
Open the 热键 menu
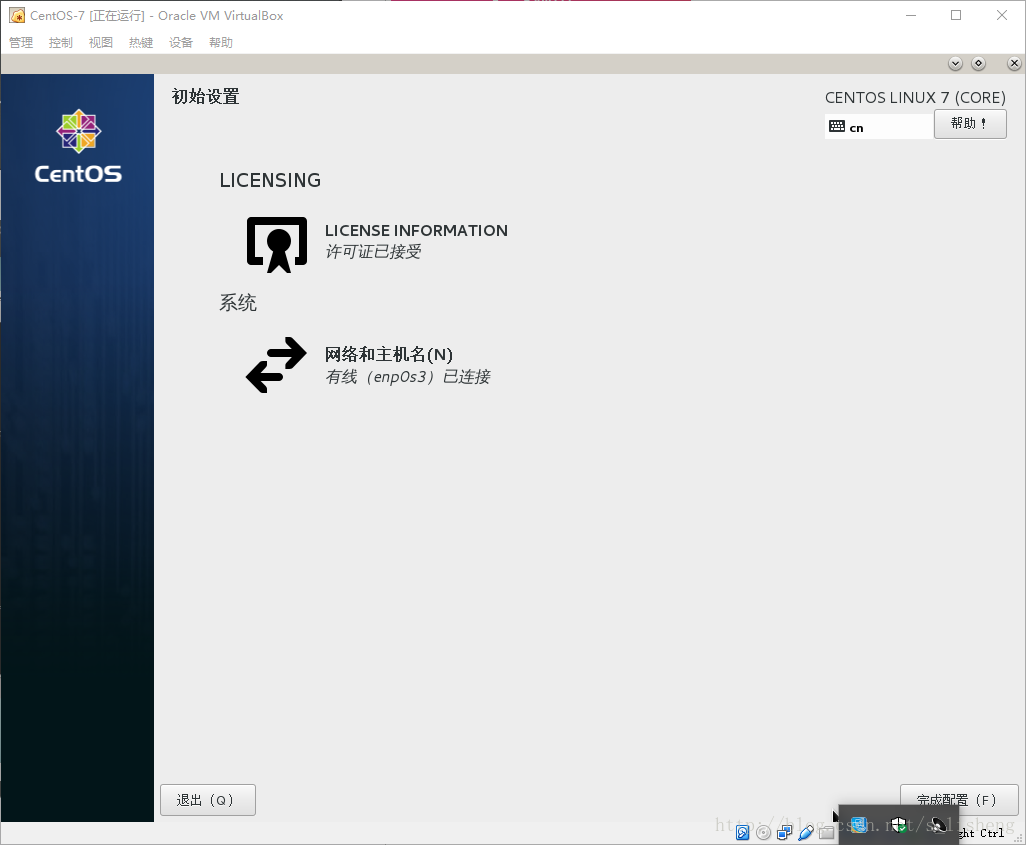pos(141,43)
